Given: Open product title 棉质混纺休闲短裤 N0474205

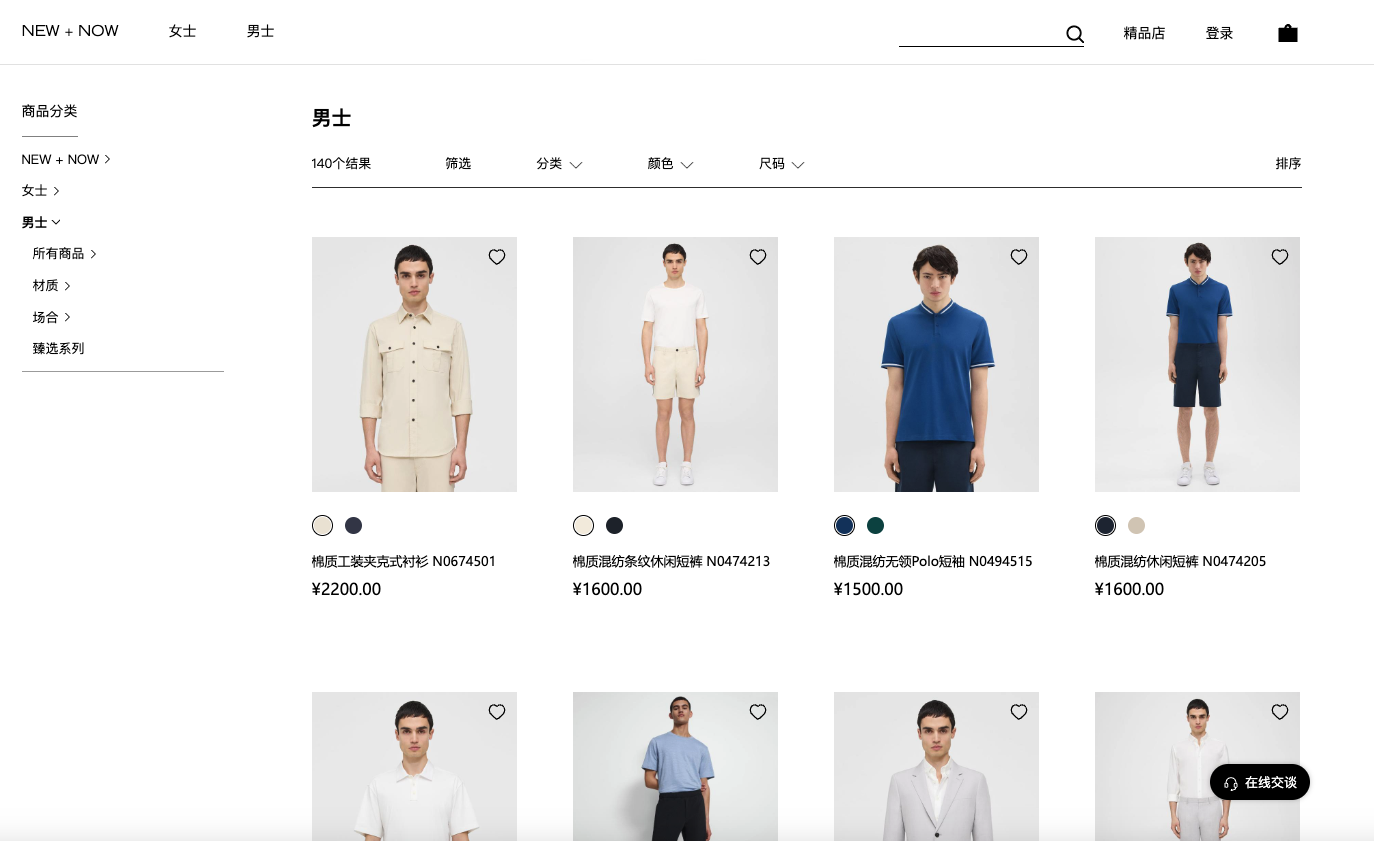Looking at the screenshot, I should [x=1180, y=562].
